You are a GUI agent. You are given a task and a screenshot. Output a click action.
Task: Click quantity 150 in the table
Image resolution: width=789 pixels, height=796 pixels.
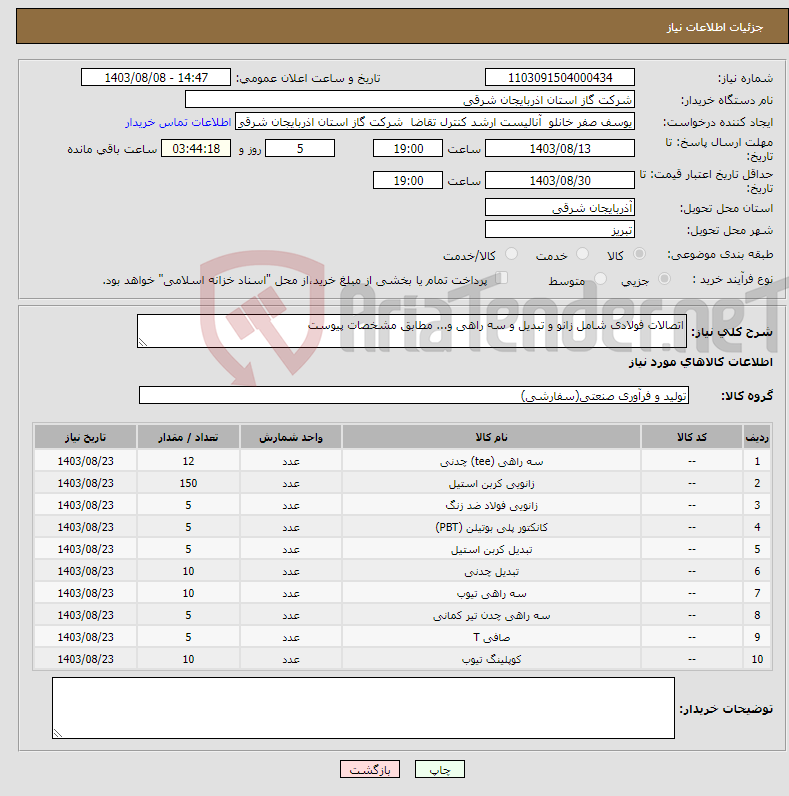coord(188,483)
